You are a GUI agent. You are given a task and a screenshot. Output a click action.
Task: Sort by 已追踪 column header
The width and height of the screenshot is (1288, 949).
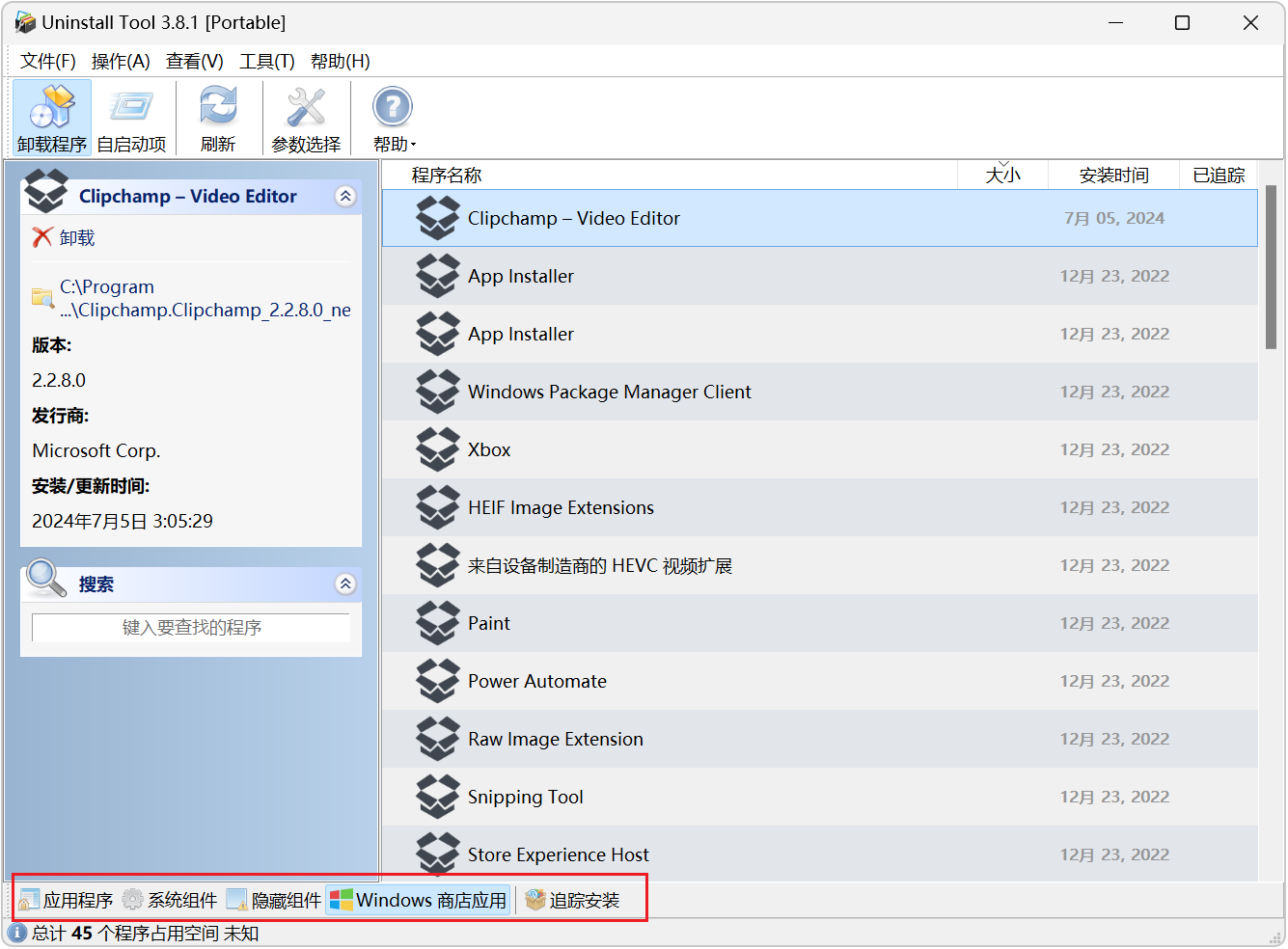tap(1219, 176)
